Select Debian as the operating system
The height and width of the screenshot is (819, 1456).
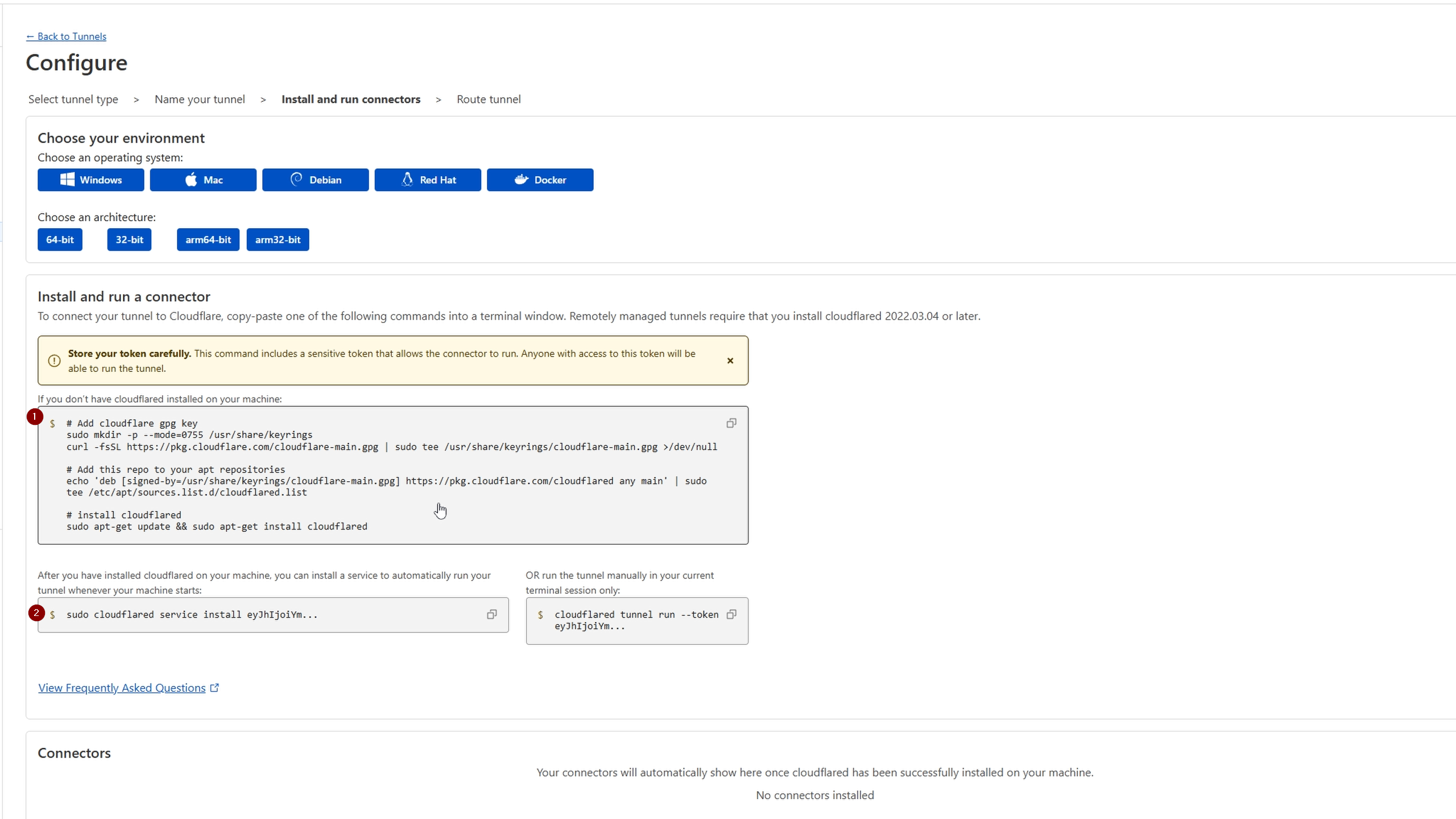pyautogui.click(x=316, y=180)
